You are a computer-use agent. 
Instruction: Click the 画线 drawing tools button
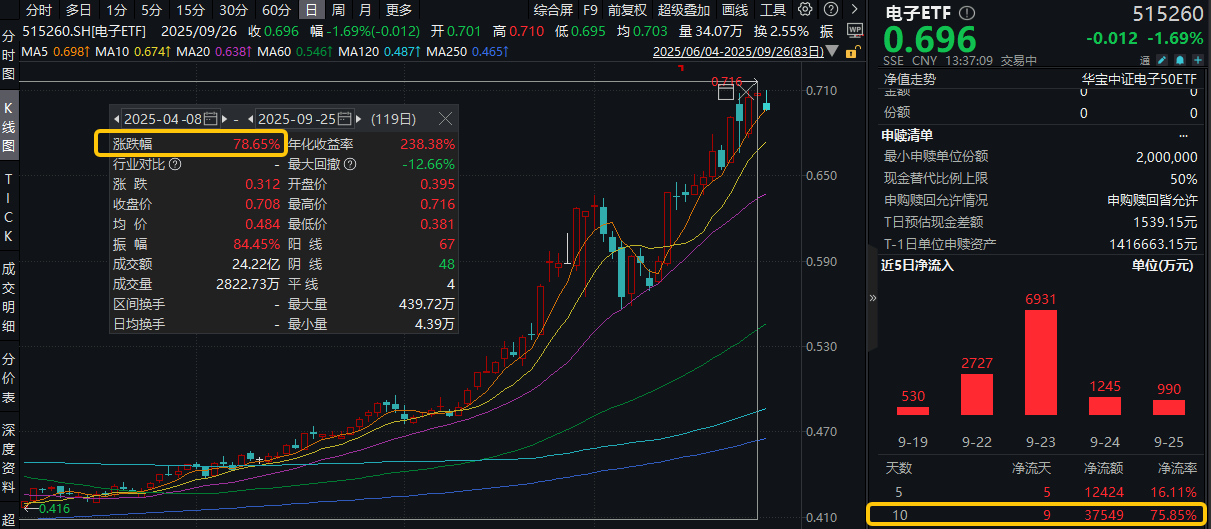pos(735,10)
